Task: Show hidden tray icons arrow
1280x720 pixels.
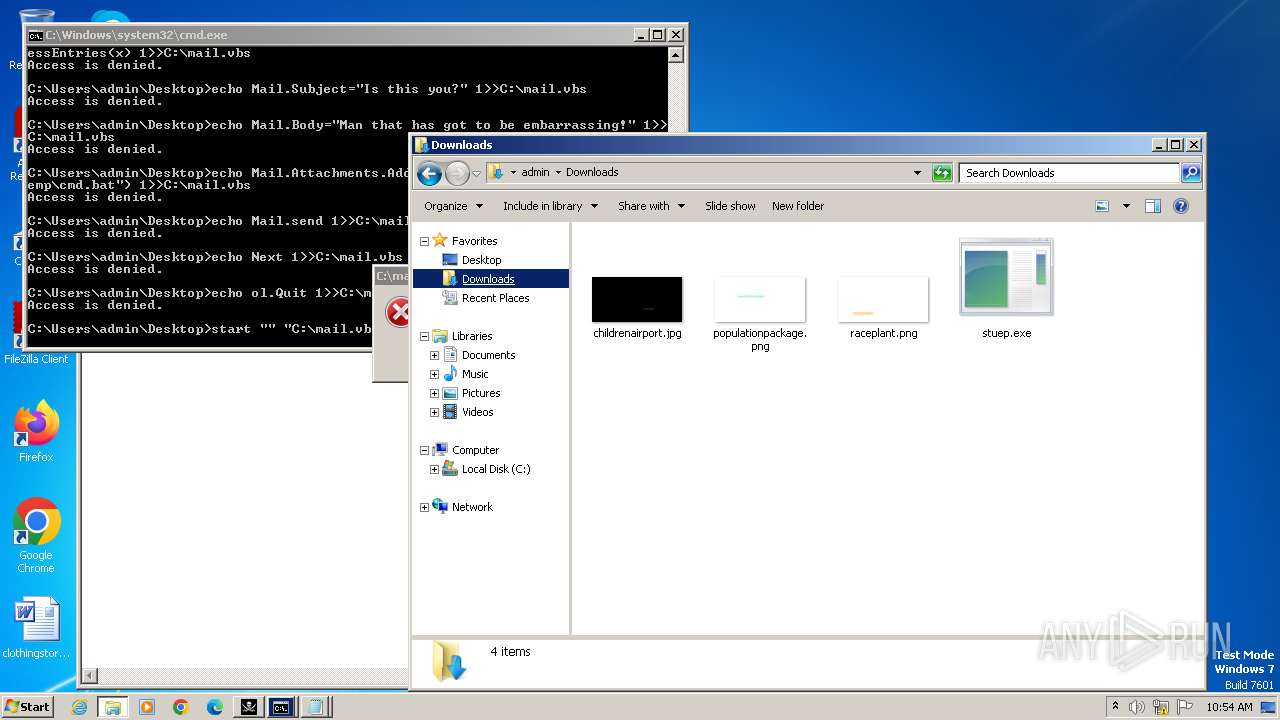Action: tap(1115, 707)
